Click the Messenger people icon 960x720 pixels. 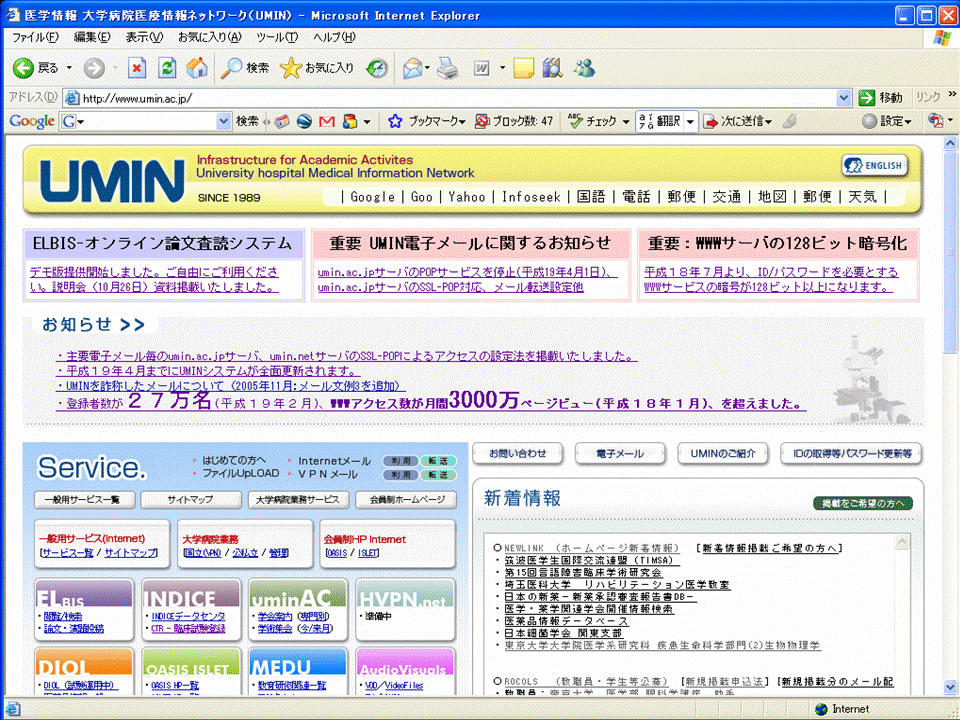[584, 68]
